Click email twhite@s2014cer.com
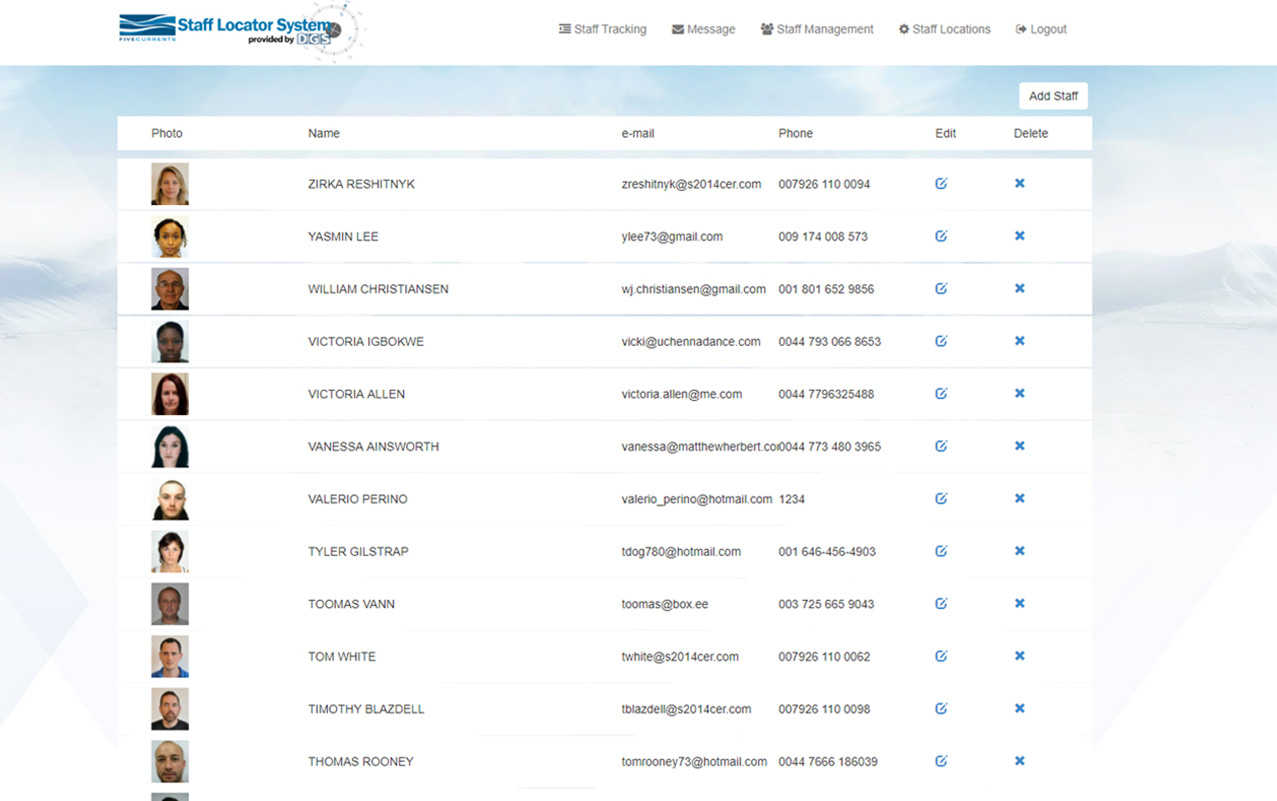1277x801 pixels. click(x=680, y=657)
